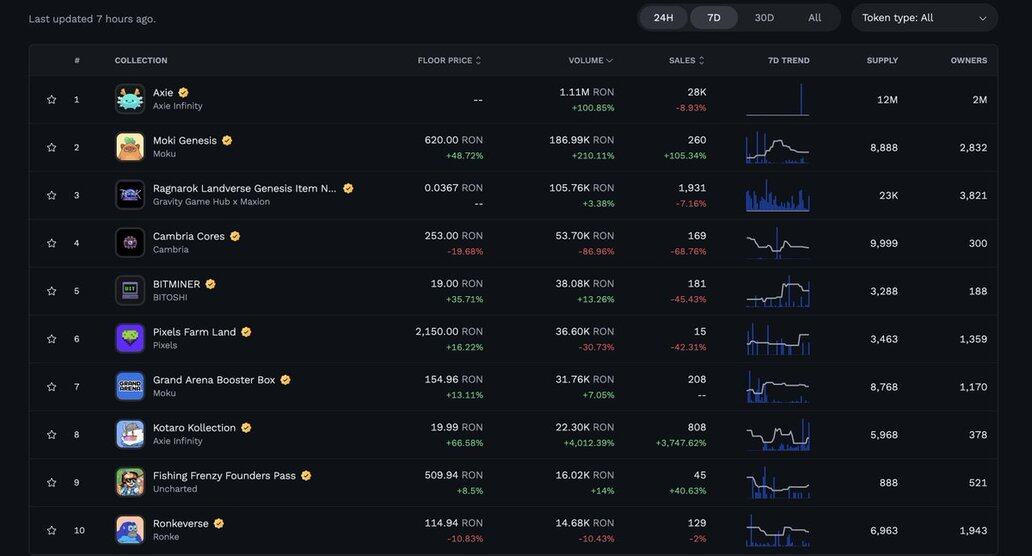Open the Kotaro Kollection name link

(x=194, y=428)
